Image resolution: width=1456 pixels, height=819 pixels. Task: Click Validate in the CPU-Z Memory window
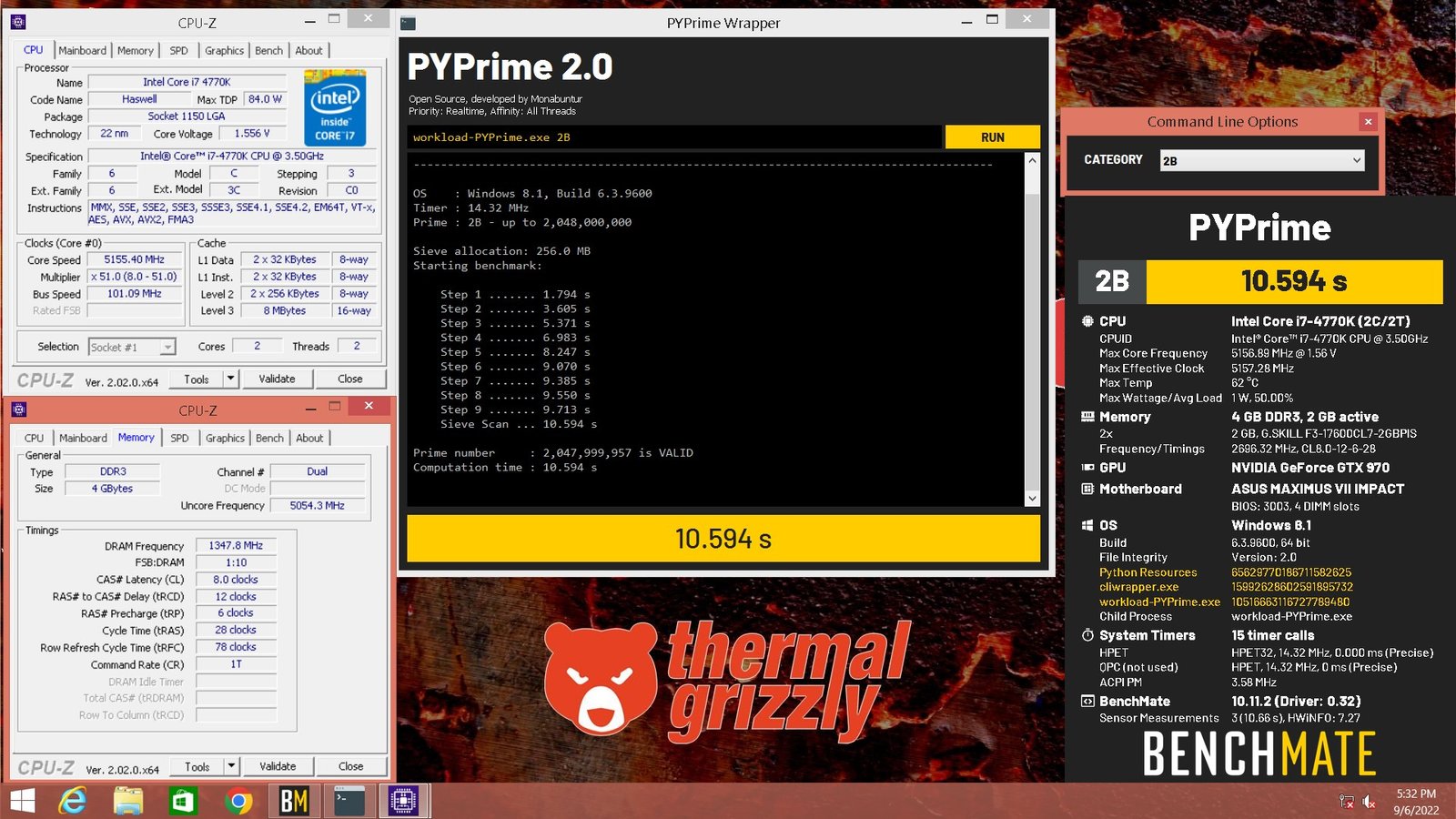click(x=278, y=766)
